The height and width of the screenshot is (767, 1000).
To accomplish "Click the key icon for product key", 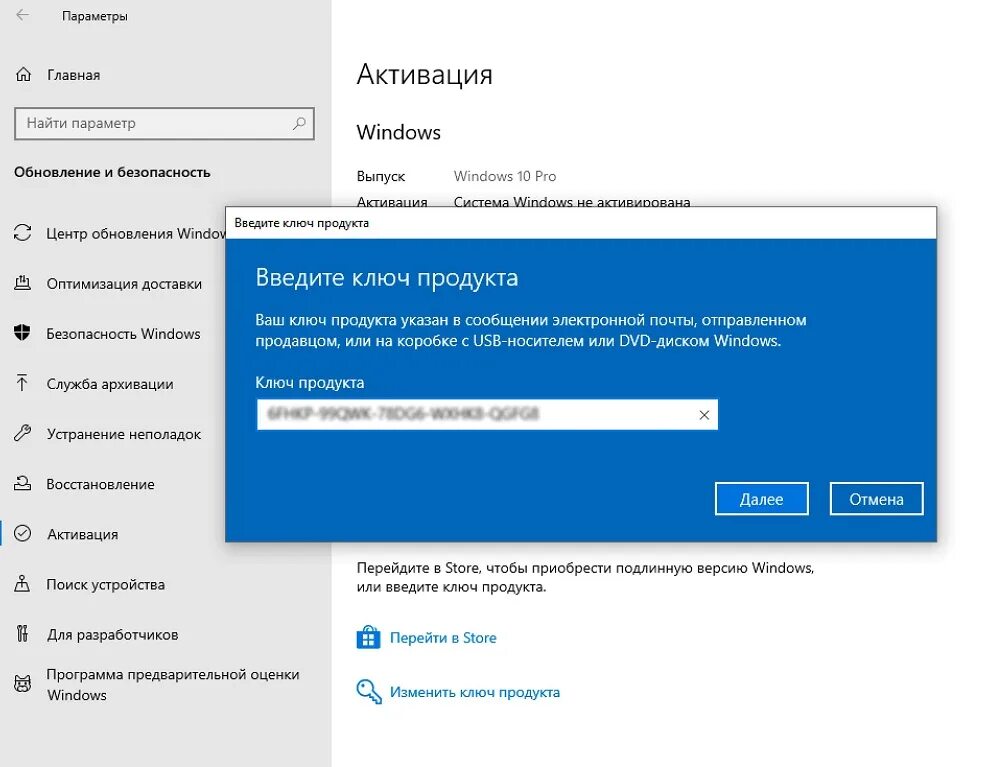I will tap(369, 692).
